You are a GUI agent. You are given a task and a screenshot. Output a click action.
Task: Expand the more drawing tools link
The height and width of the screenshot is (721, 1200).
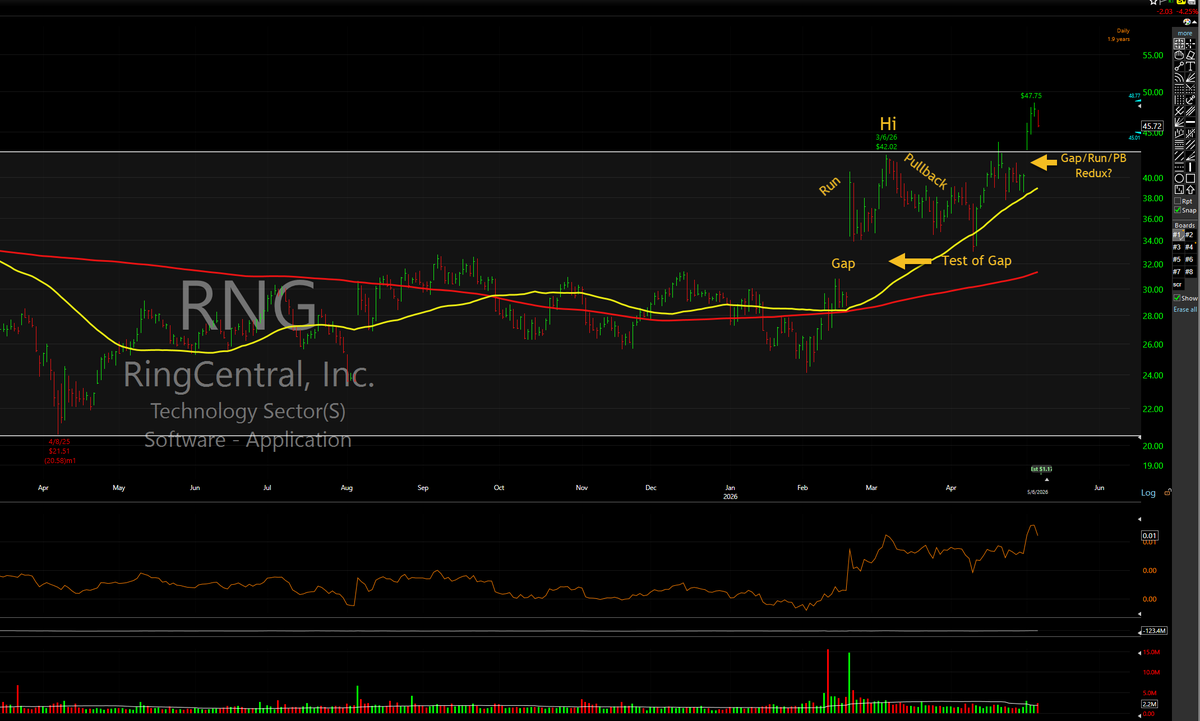click(x=1185, y=33)
